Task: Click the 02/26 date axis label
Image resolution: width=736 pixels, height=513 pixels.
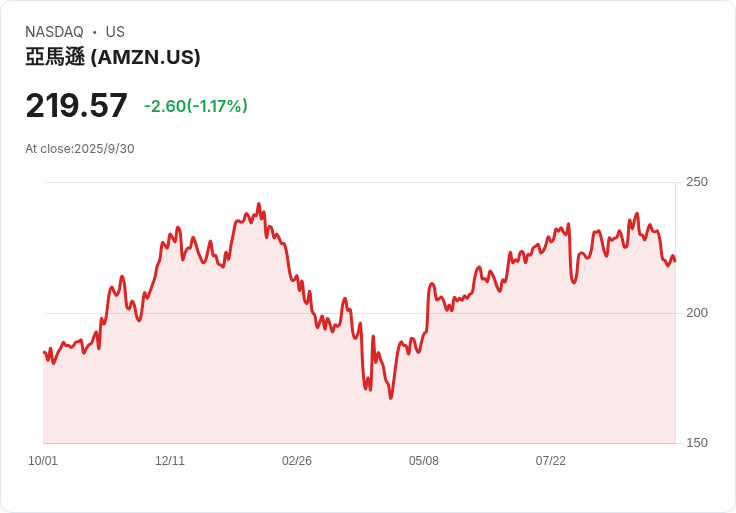Action: tap(297, 461)
